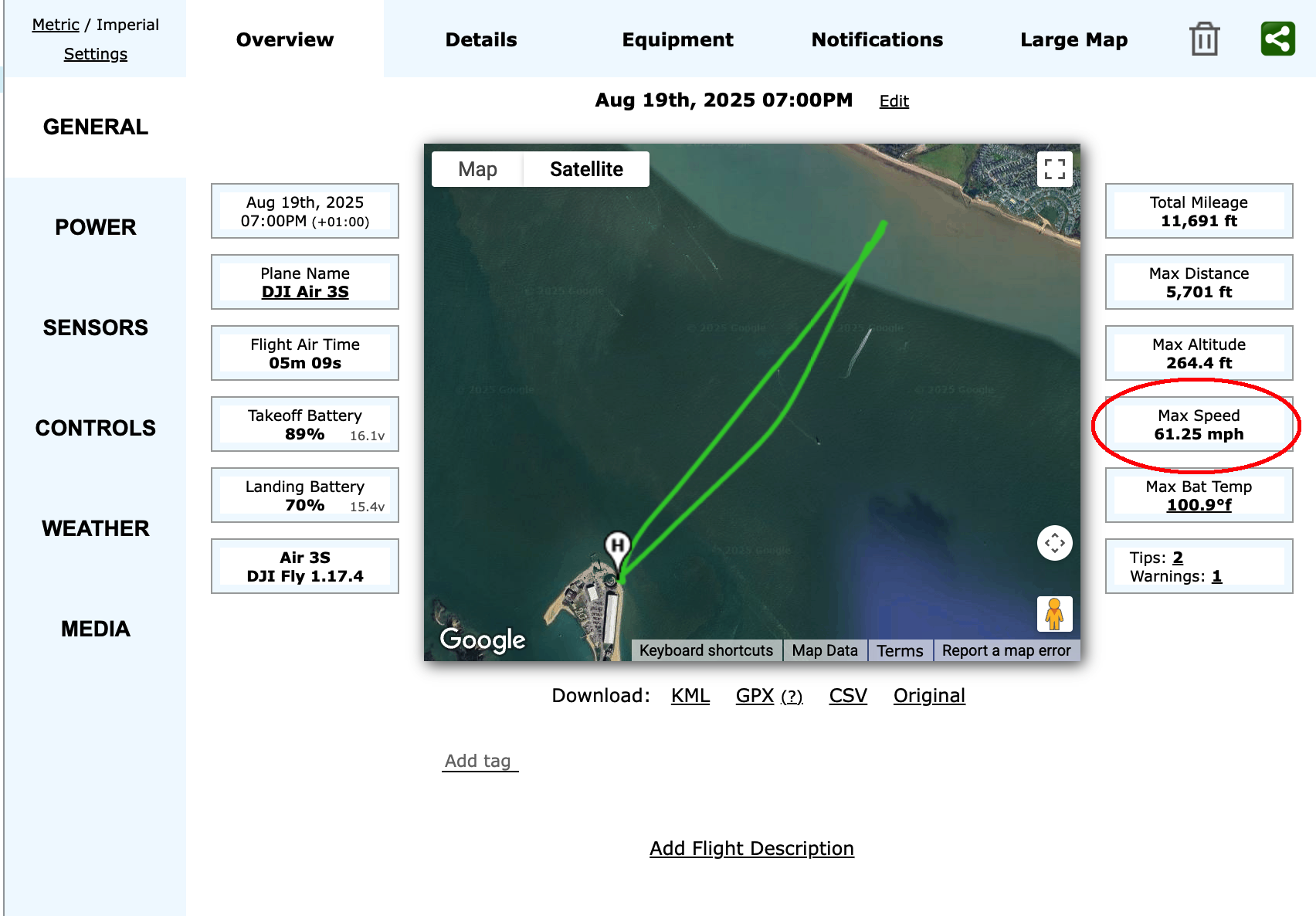Screen dimensions: 1316x916
Task: Click the Add tag field
Action: coord(479,761)
